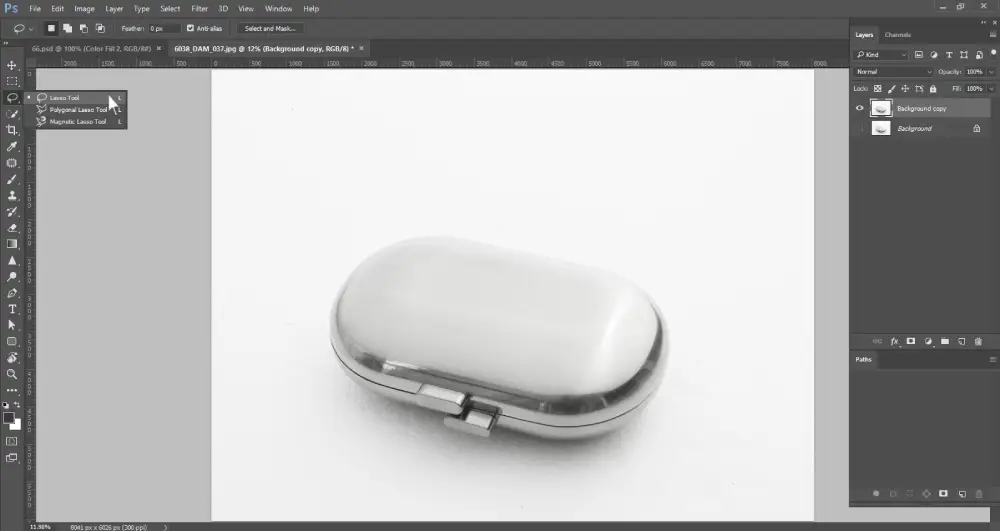The height and width of the screenshot is (531, 1000).
Task: Select the Crop tool
Action: pyautogui.click(x=12, y=130)
